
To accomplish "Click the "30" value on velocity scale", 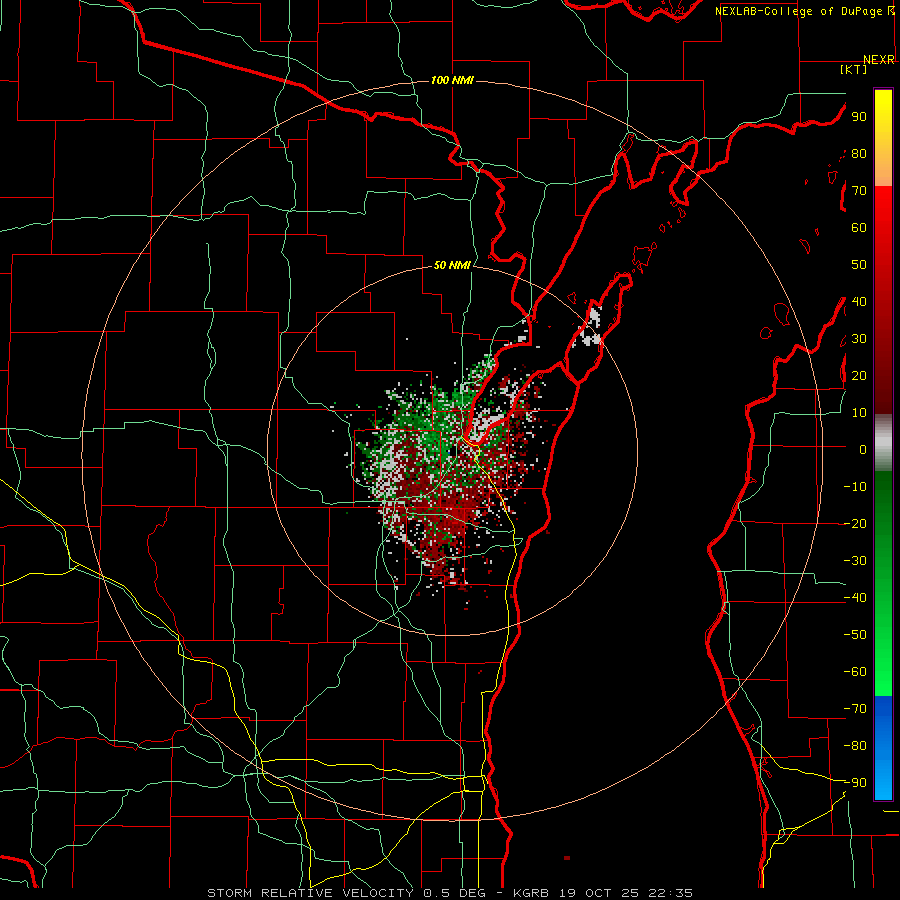I will click(x=859, y=339).
